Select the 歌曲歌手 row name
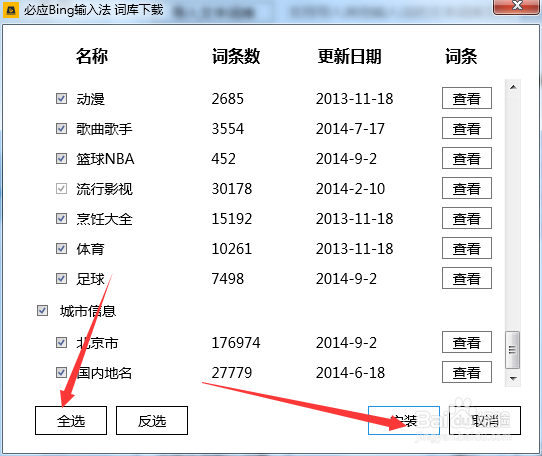This screenshot has width=542, height=456. point(104,129)
